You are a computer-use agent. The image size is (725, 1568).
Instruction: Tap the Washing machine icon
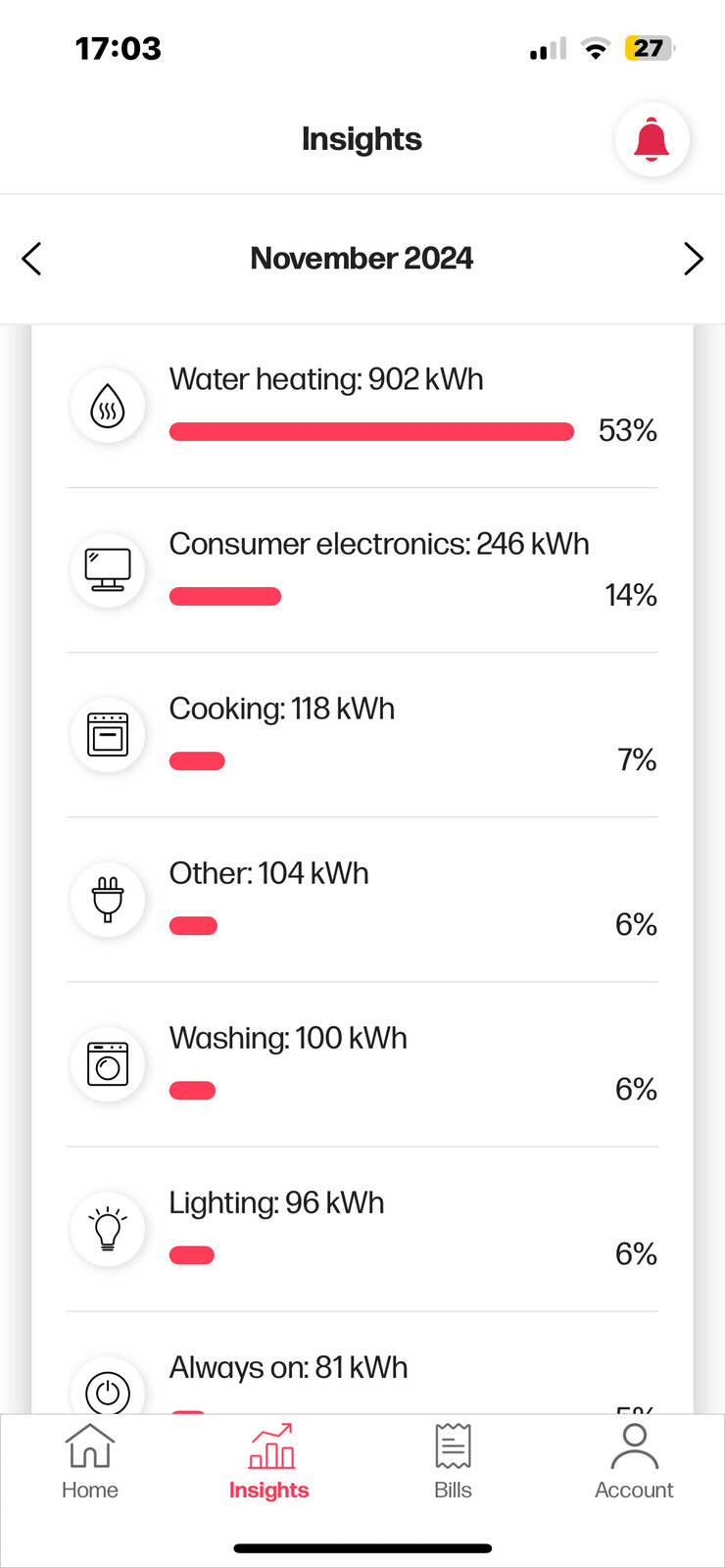pyautogui.click(x=108, y=1063)
